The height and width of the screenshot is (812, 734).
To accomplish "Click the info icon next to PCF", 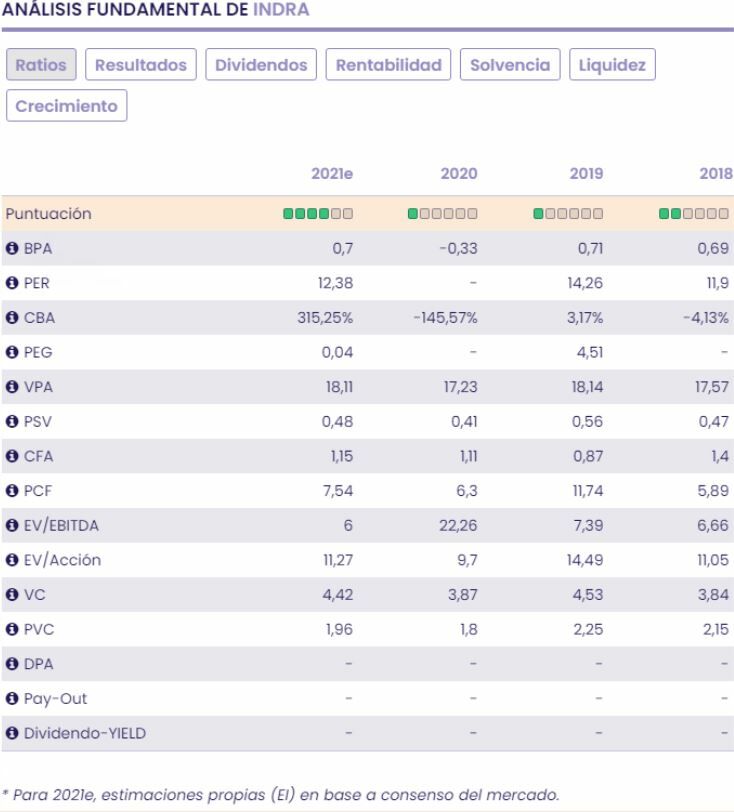I will point(12,491).
